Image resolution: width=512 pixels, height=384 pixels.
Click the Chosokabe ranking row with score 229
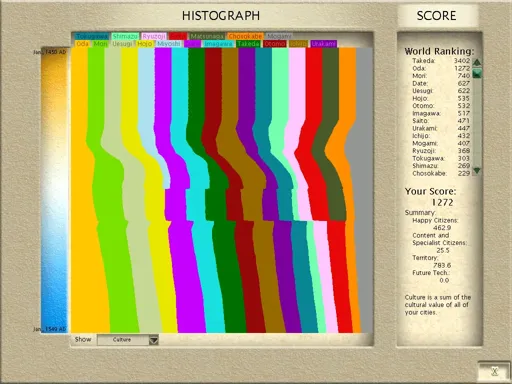(x=441, y=173)
